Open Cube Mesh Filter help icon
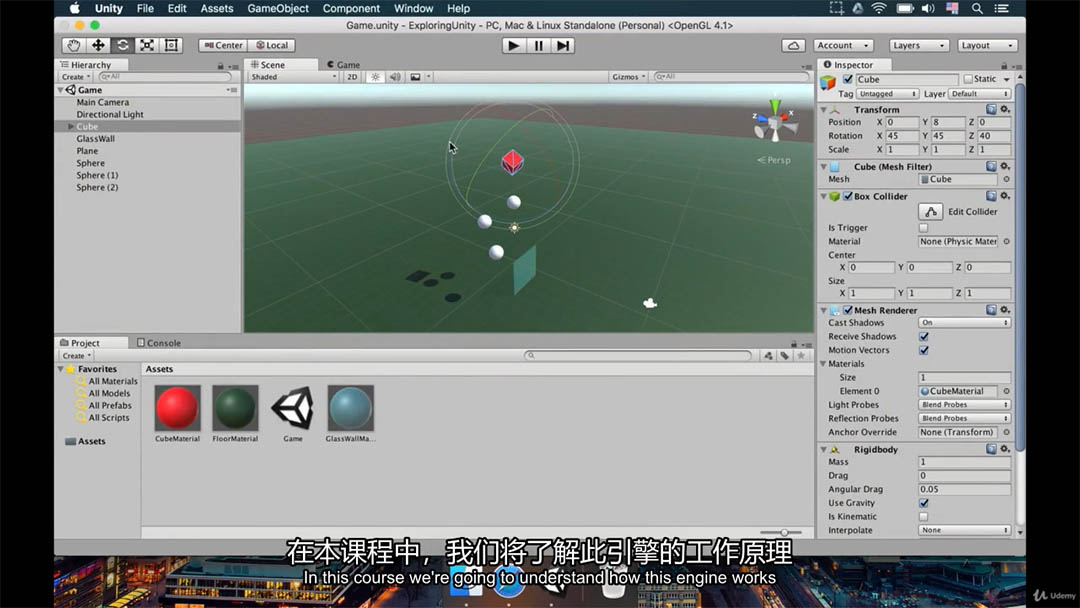1080x608 pixels. coord(991,167)
